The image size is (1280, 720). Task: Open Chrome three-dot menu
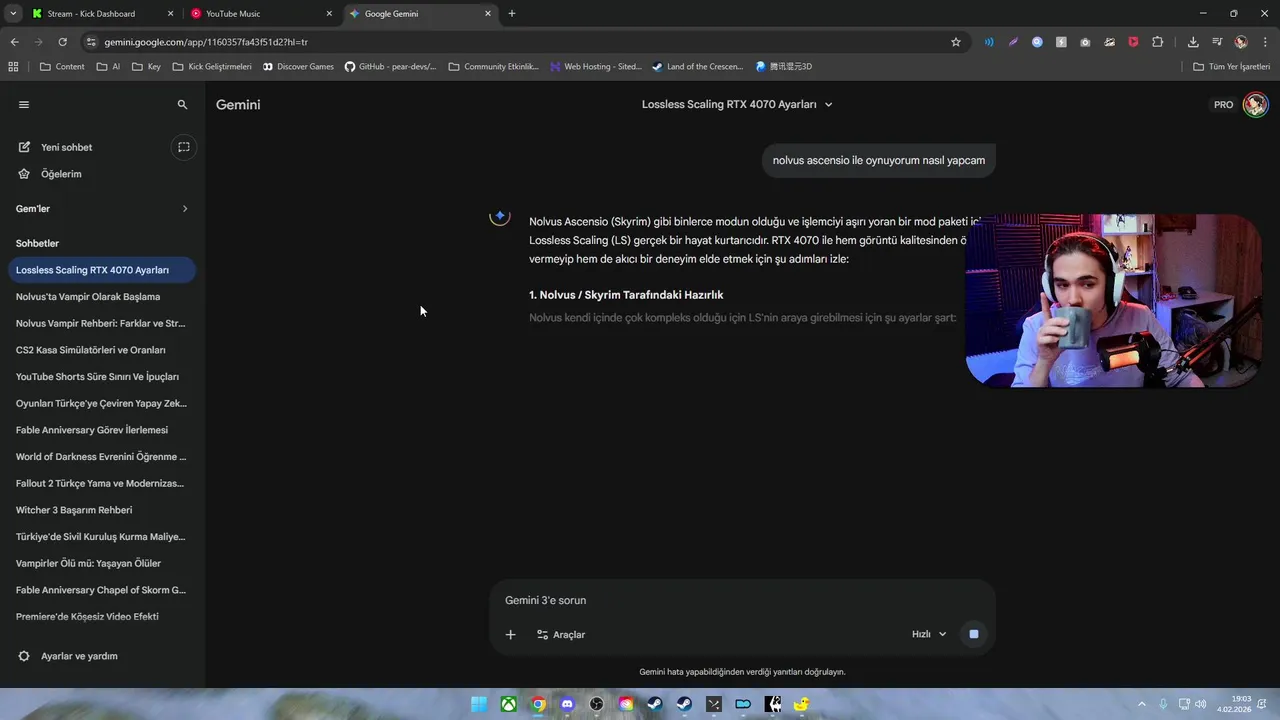tap(1265, 42)
